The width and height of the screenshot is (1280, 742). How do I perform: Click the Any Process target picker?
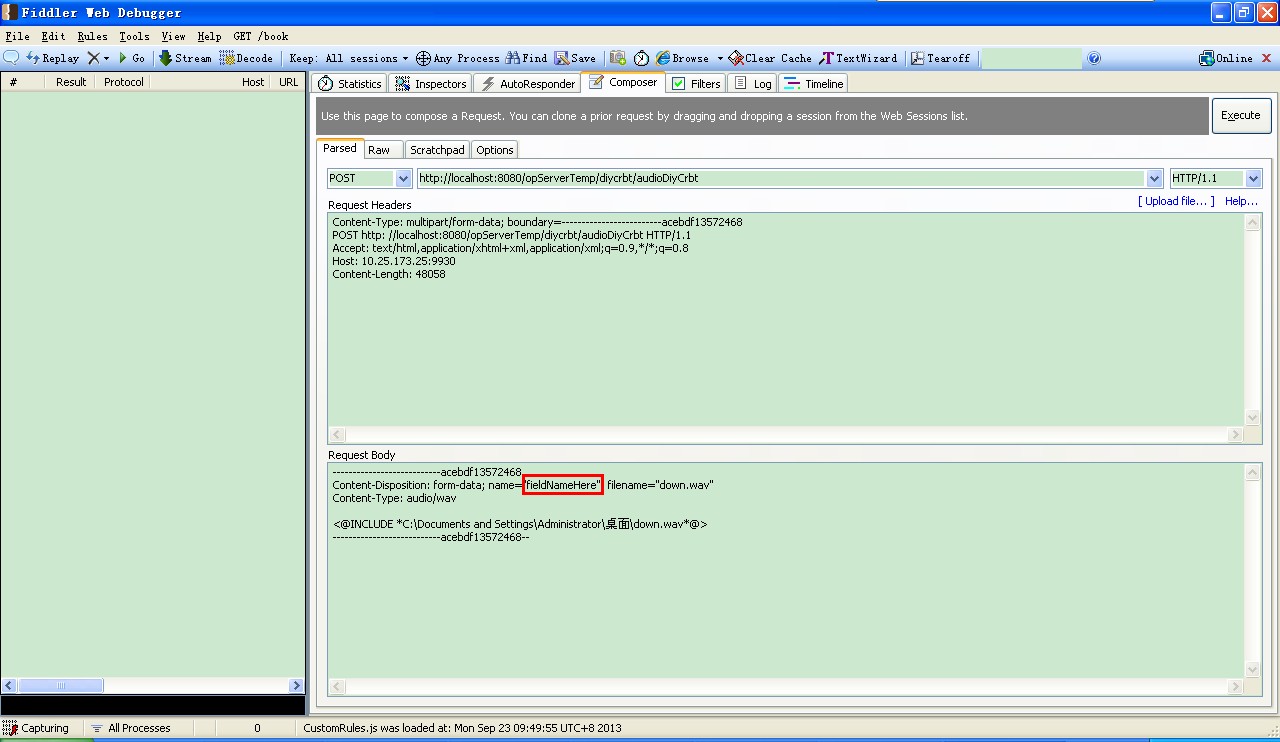[458, 58]
